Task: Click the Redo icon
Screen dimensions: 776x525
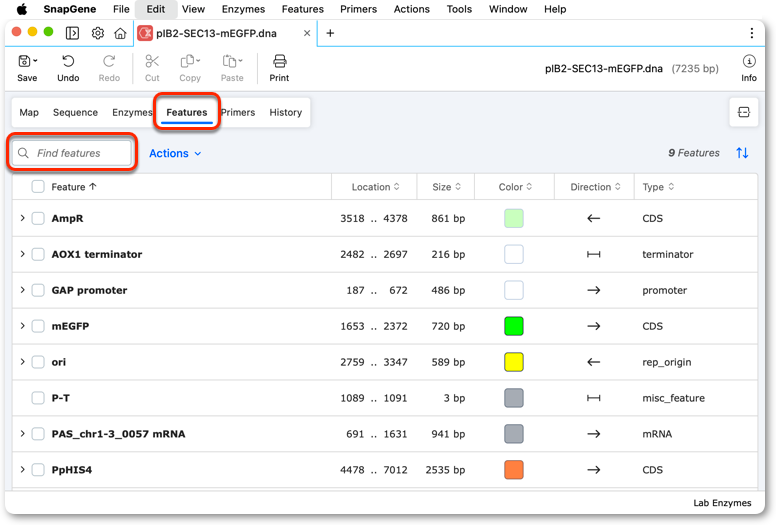Action: (x=109, y=61)
